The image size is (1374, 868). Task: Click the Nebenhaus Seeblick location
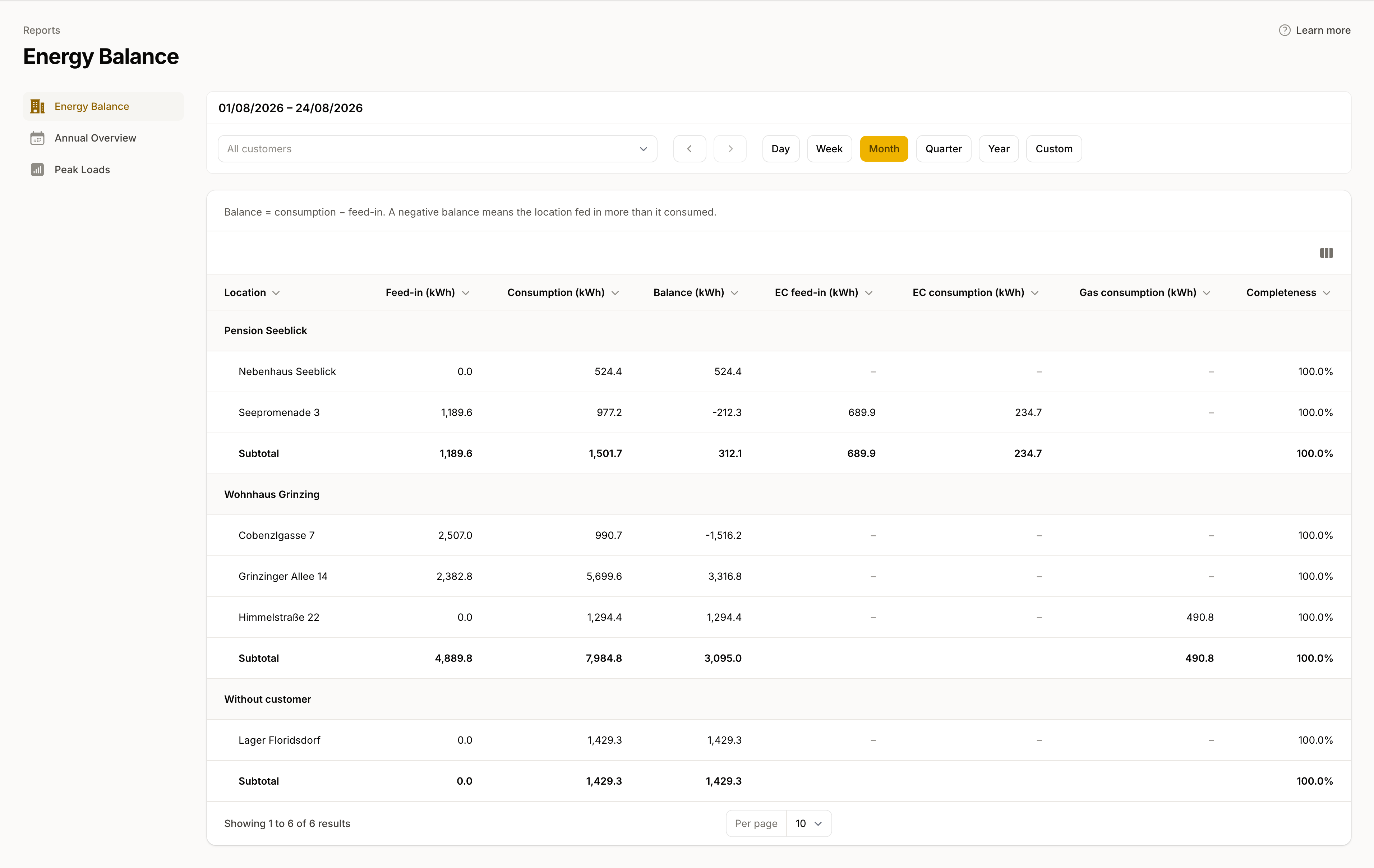pyautogui.click(x=287, y=371)
